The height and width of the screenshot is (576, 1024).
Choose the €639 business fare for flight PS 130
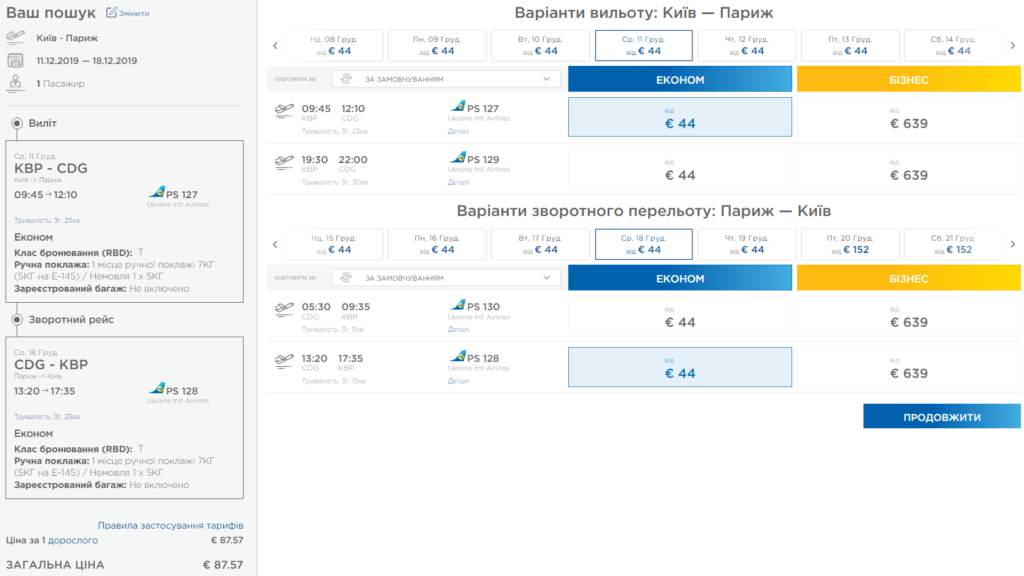pyautogui.click(x=908, y=316)
